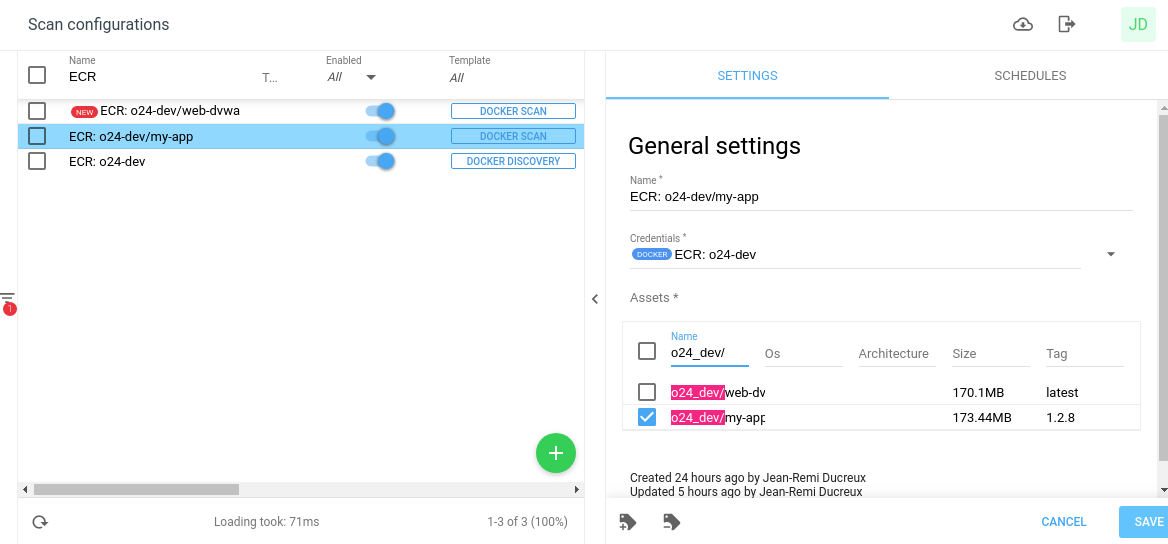Screen dimensions: 1168x544
Task: Toggle enabled switch for ECR: o24-dev/web-dvwa
Action: click(x=380, y=111)
